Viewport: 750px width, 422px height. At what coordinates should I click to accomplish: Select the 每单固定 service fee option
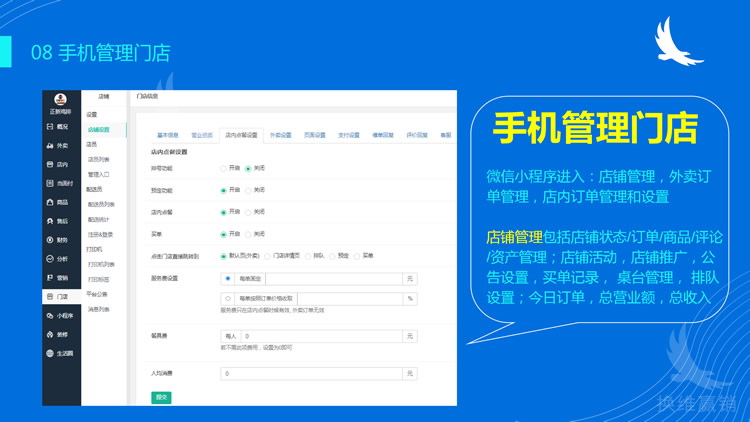pyautogui.click(x=228, y=278)
